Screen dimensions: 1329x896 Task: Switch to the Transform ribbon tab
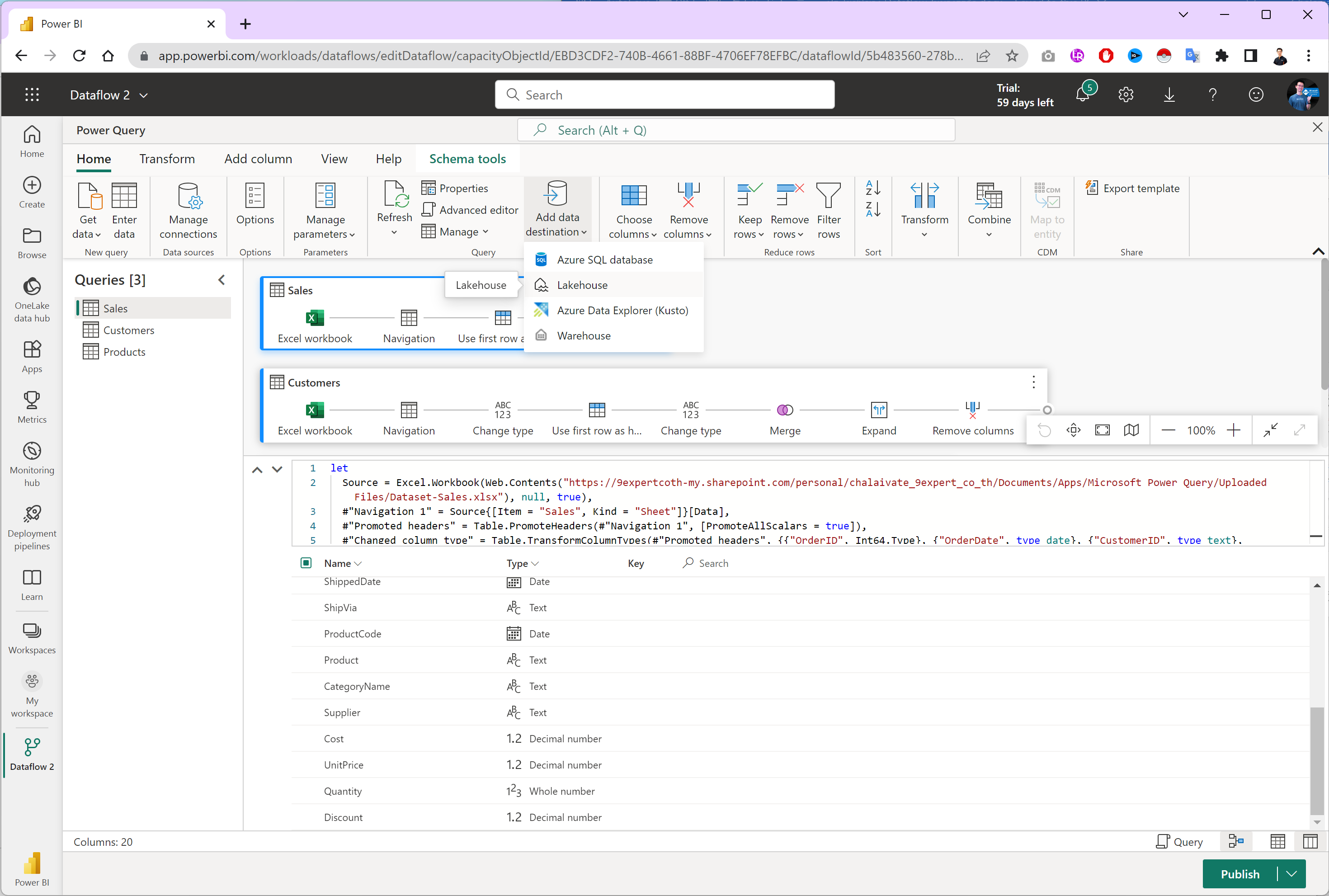click(x=167, y=159)
